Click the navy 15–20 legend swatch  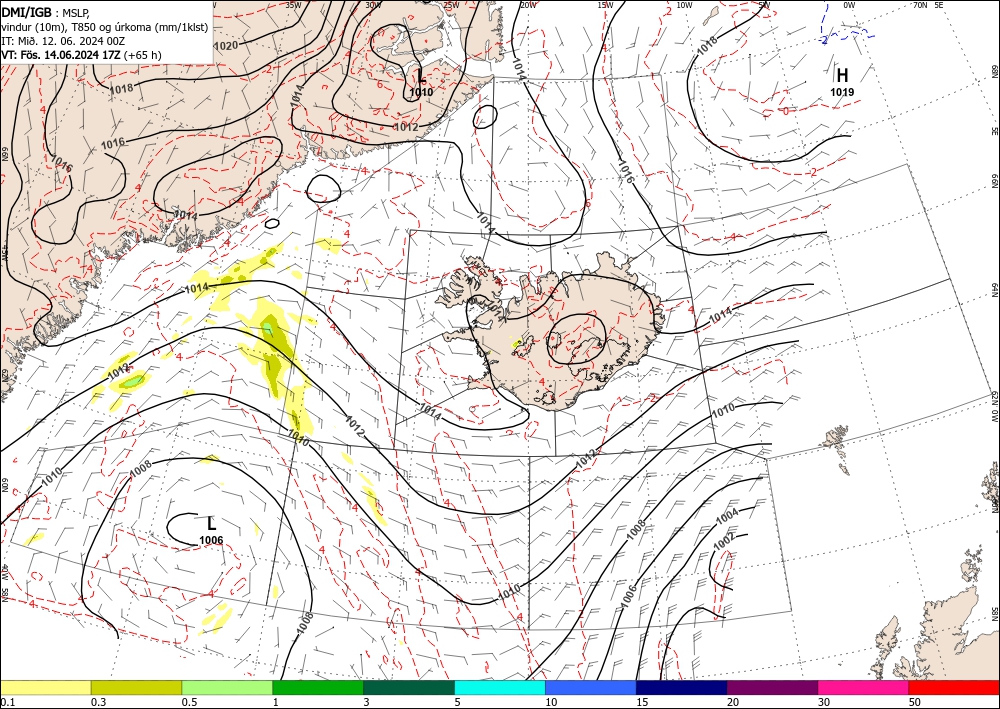point(682,687)
